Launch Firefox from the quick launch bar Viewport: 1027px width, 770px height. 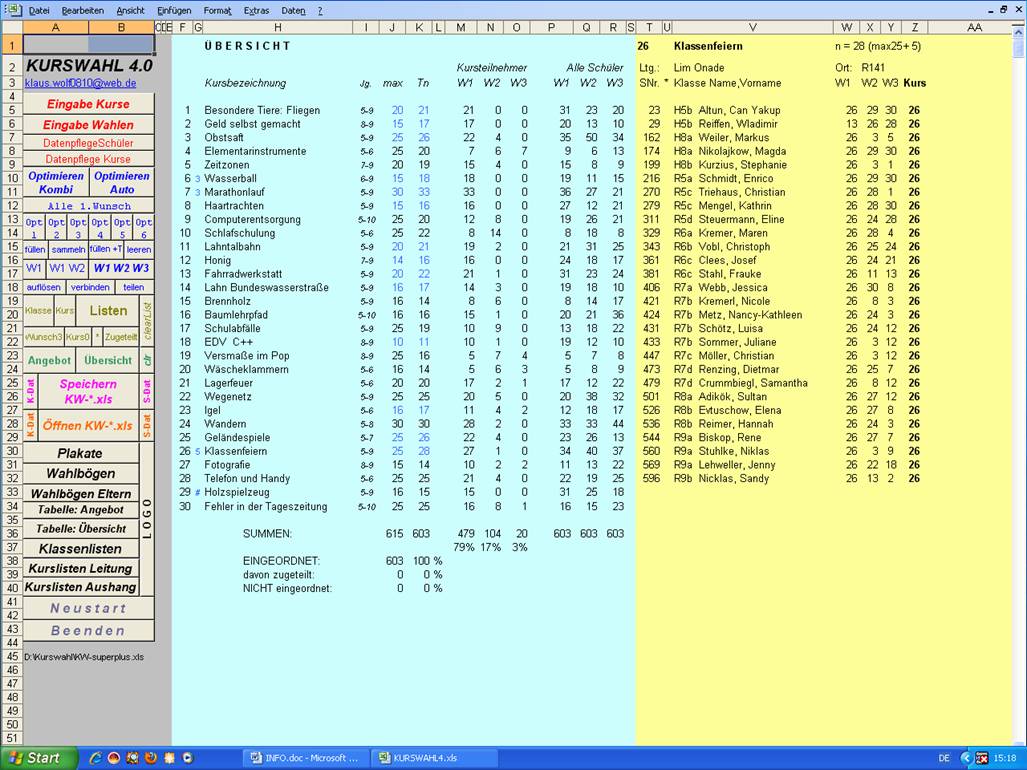(151, 758)
